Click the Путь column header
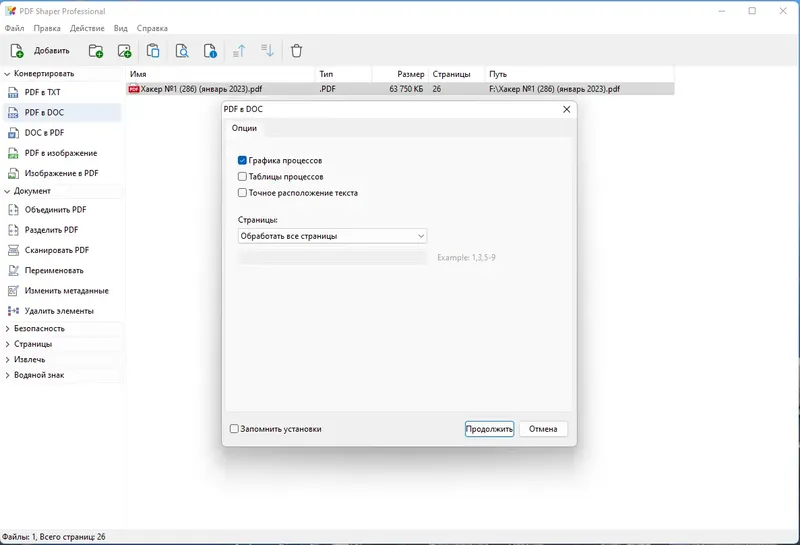 (x=580, y=74)
